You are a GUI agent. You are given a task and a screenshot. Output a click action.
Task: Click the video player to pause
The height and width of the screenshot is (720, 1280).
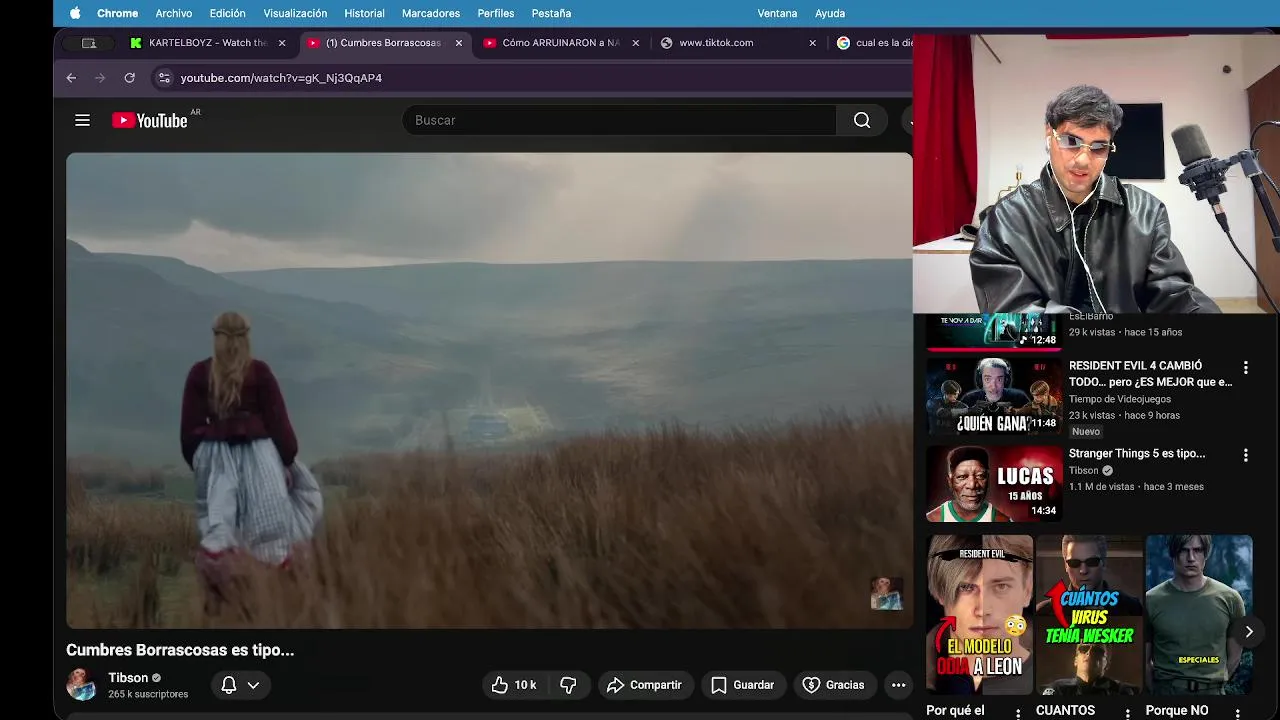tap(489, 390)
